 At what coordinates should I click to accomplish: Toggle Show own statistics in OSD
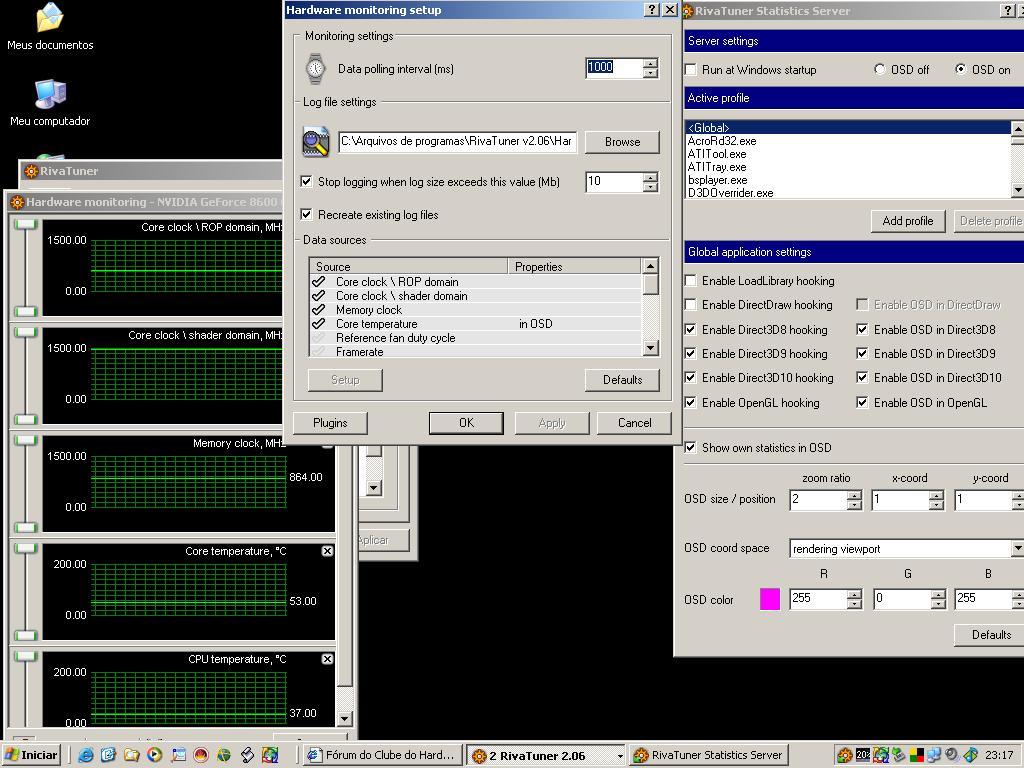click(691, 447)
